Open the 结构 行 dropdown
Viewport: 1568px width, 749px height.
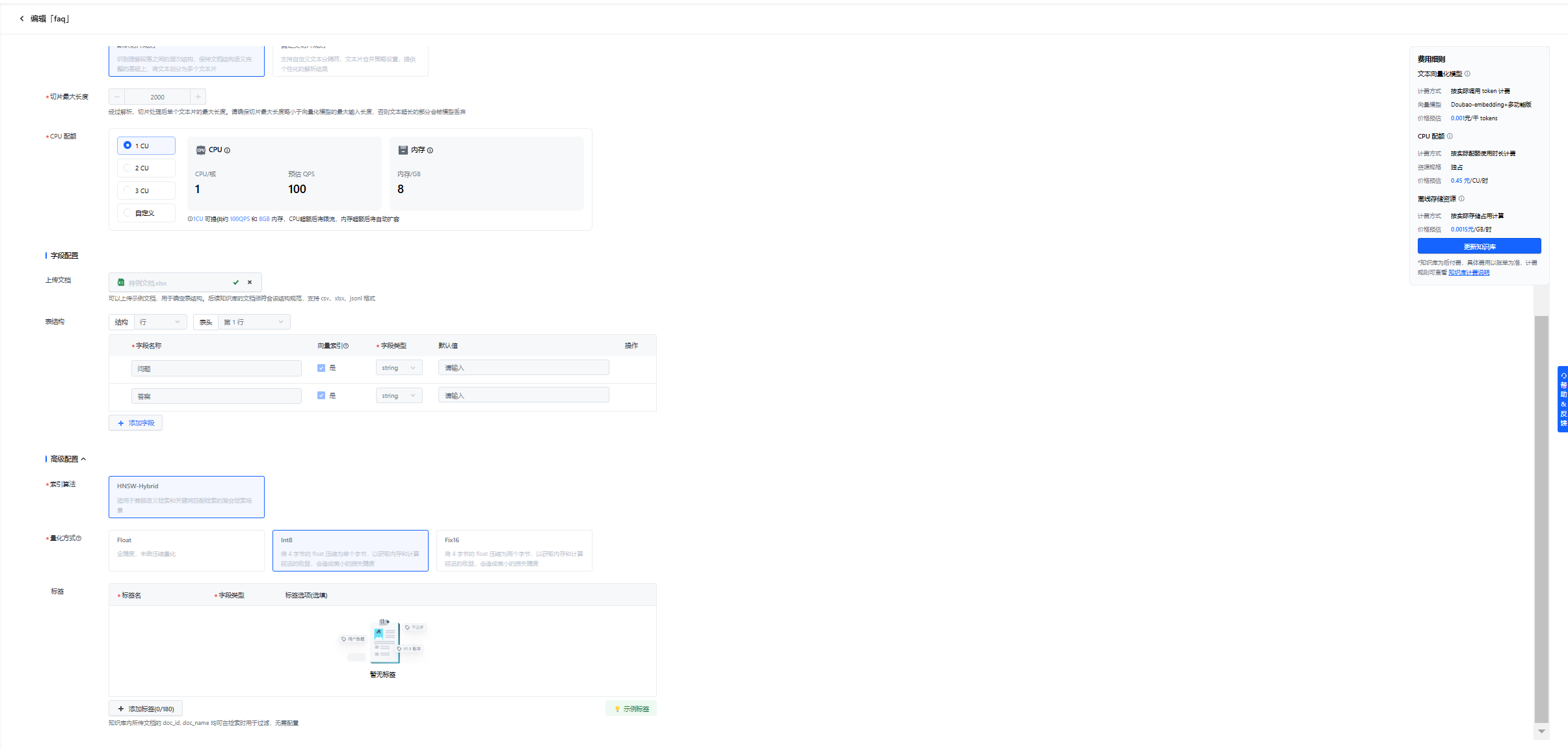(x=160, y=322)
